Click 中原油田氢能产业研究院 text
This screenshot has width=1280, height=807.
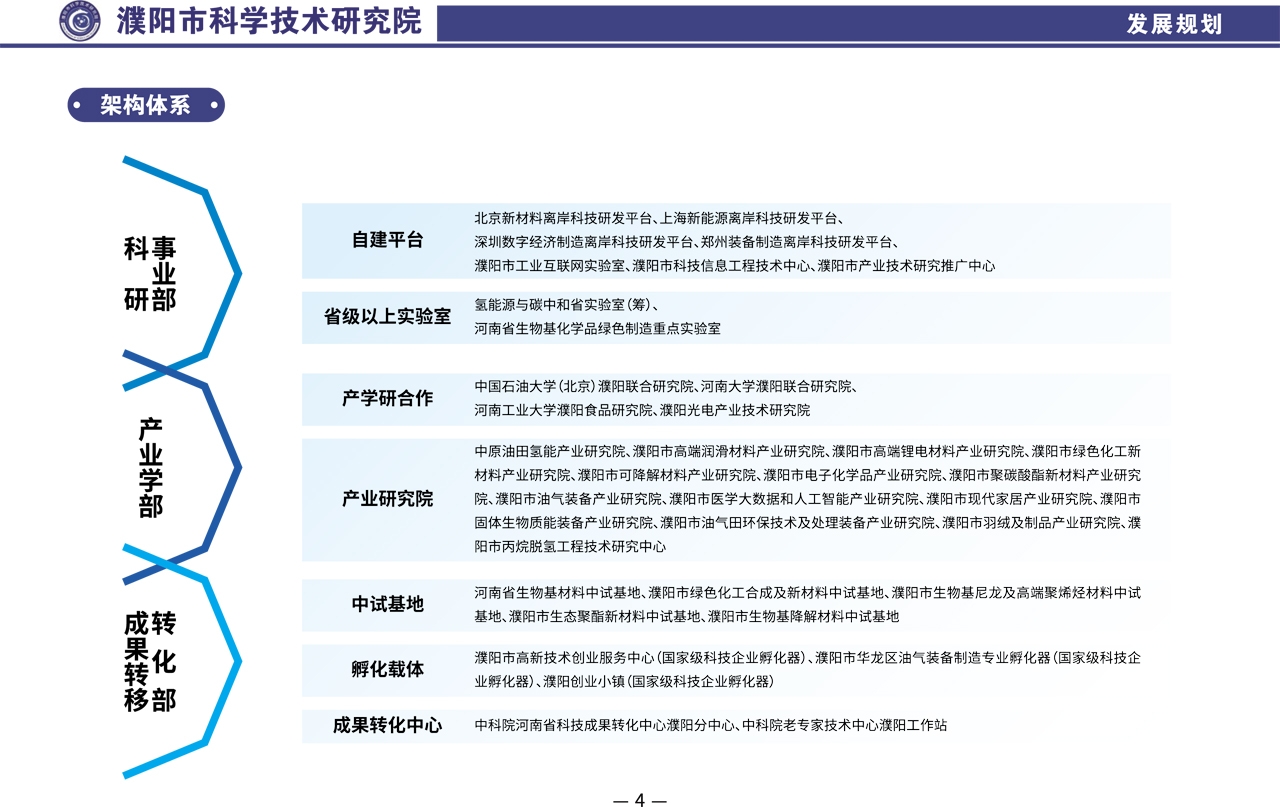[550, 451]
